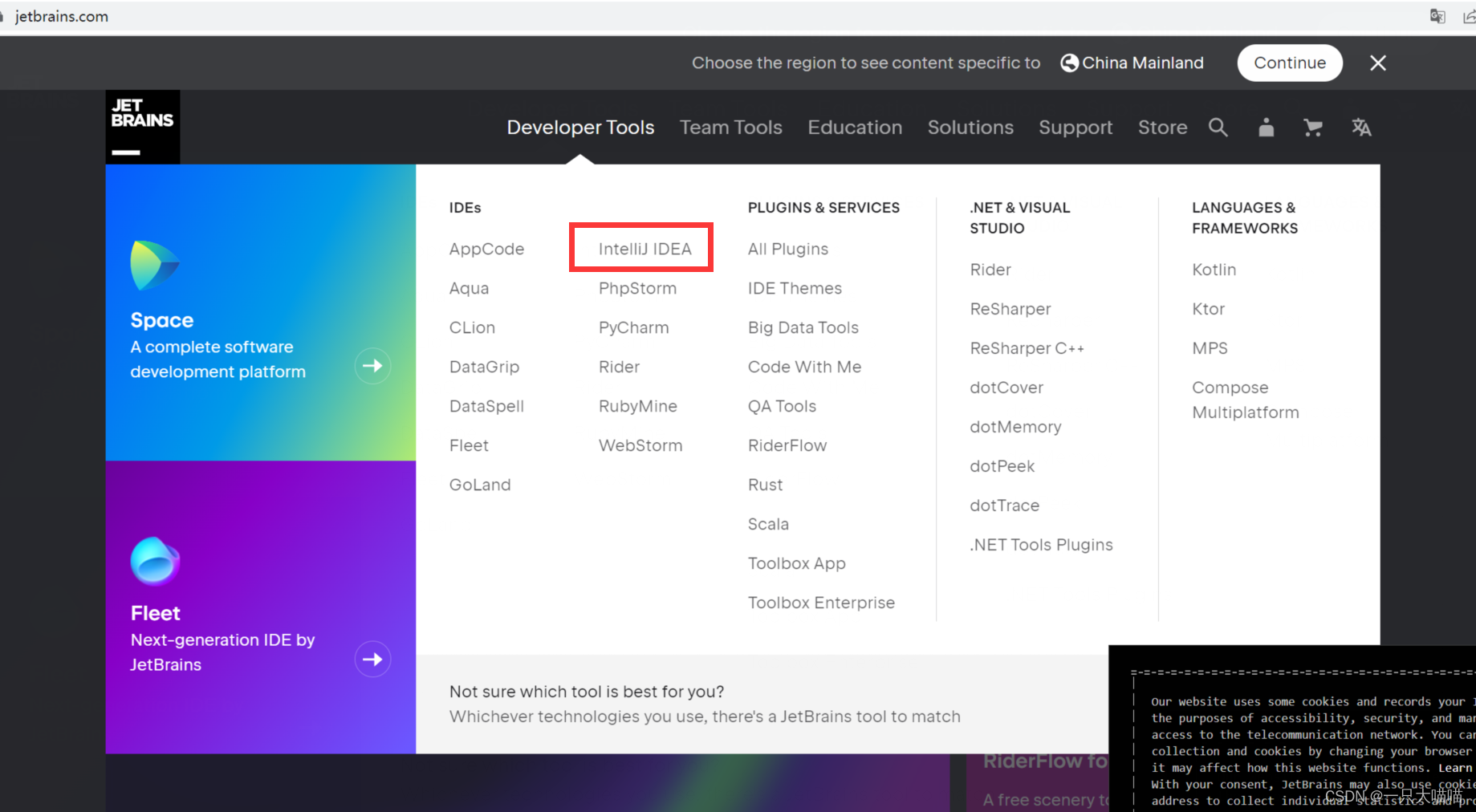Open the language selector icon
Image resolution: width=1476 pixels, height=812 pixels.
pyautogui.click(x=1361, y=127)
